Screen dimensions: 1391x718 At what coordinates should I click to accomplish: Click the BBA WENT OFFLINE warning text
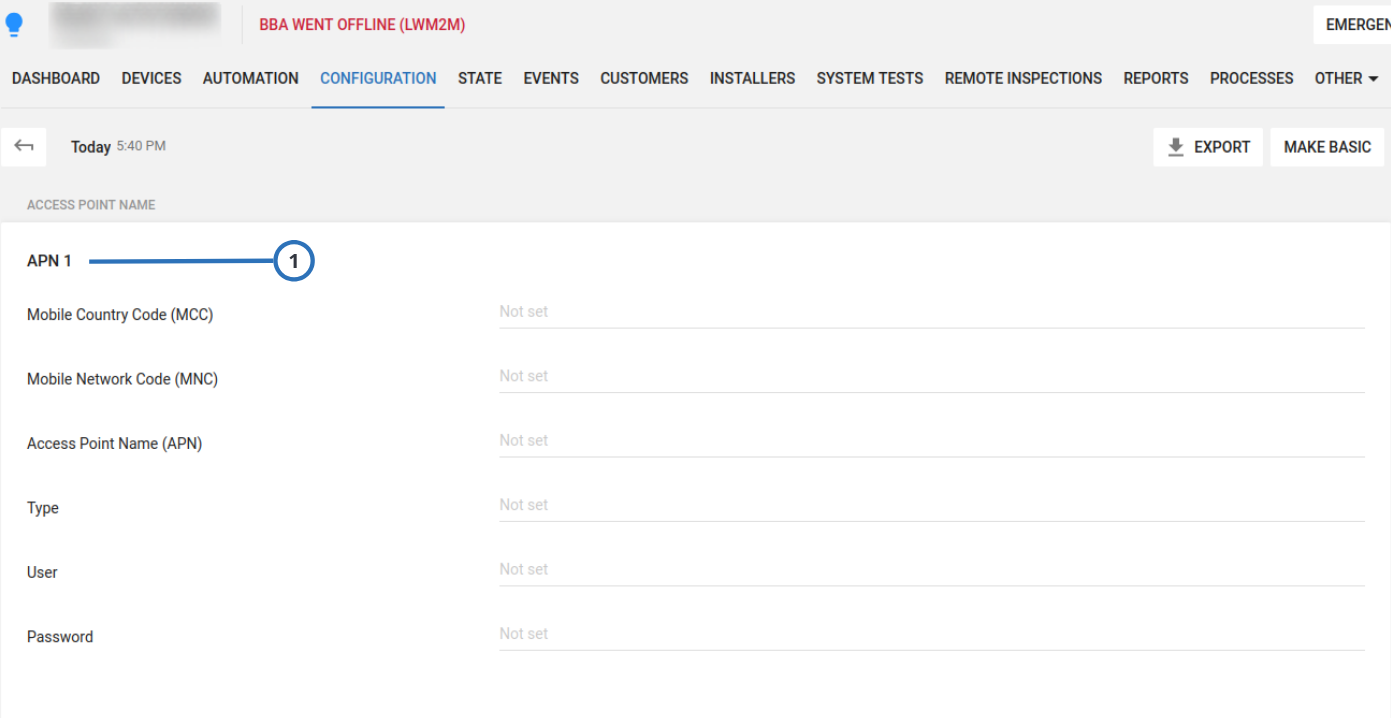(x=360, y=24)
